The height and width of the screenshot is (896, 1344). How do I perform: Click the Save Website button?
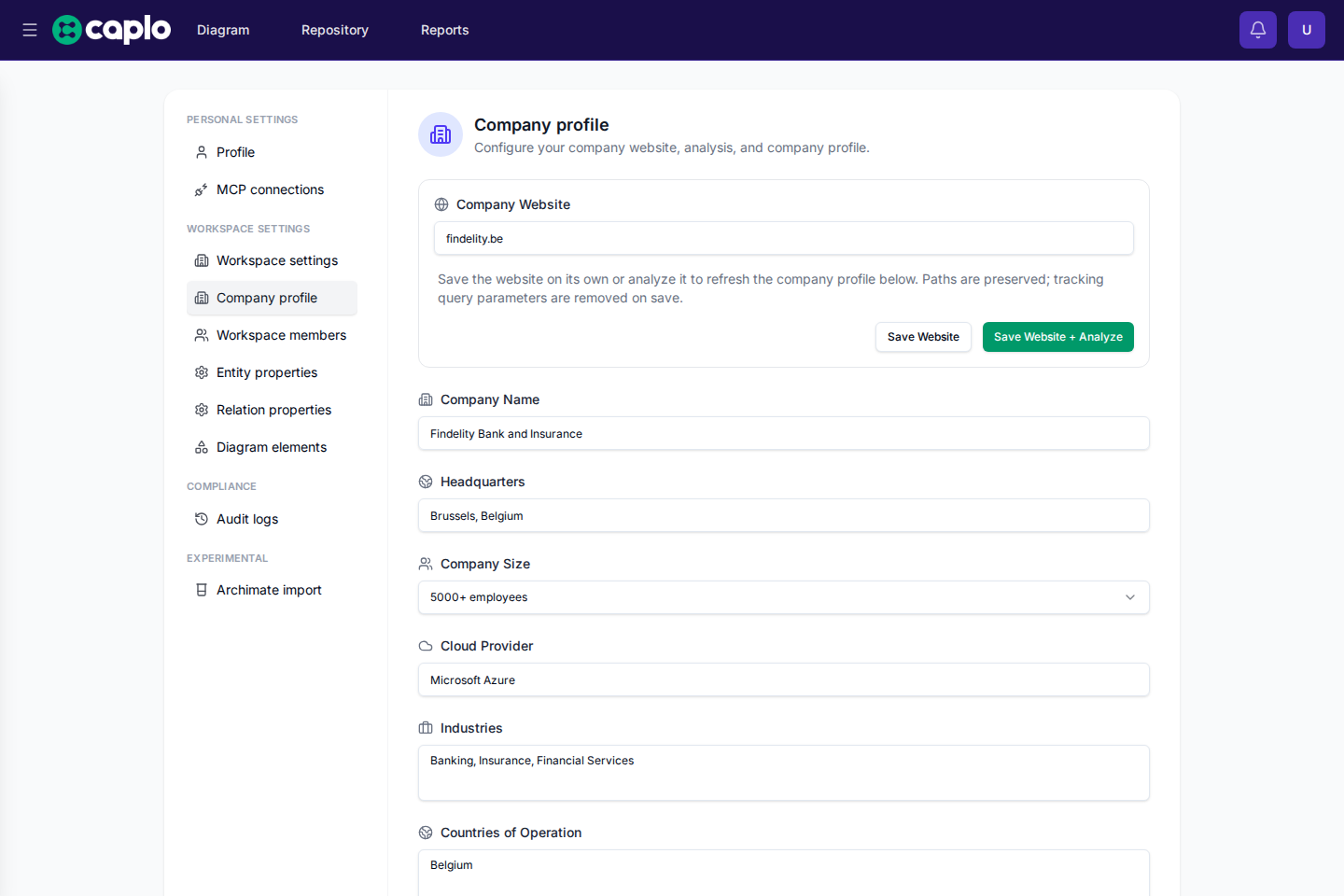click(x=923, y=337)
